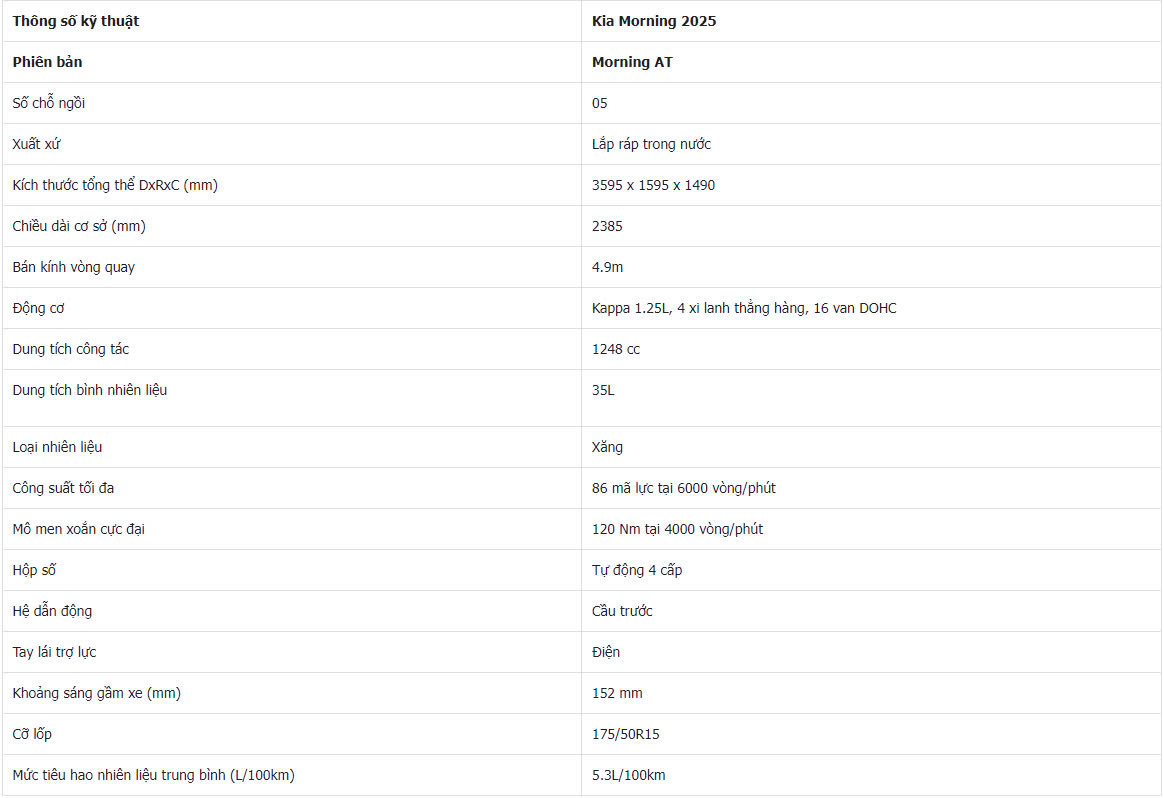Select the power steering value 'Điện'
This screenshot has width=1164, height=798.
(606, 652)
